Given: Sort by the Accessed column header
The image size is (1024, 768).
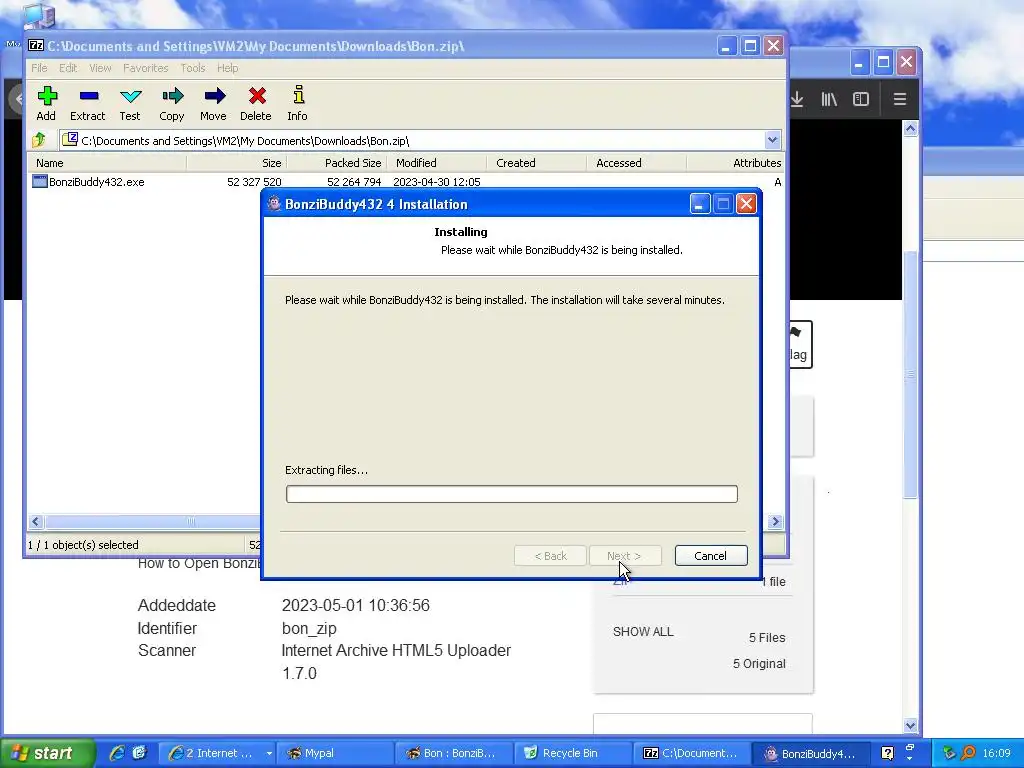Looking at the screenshot, I should click(x=637, y=163).
